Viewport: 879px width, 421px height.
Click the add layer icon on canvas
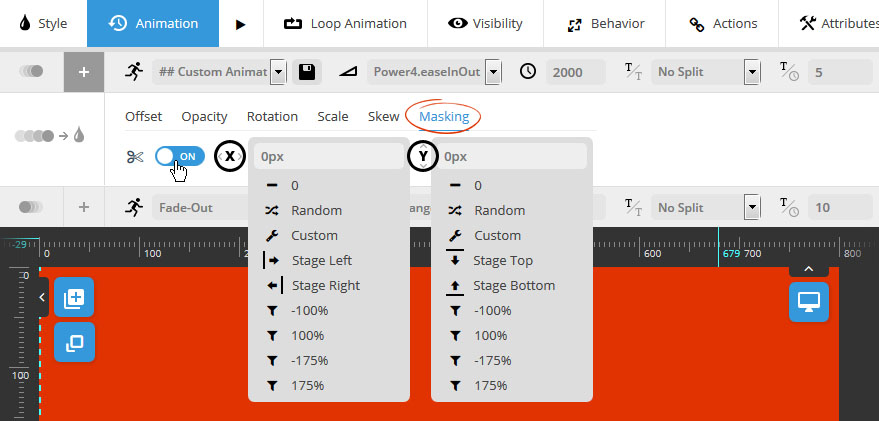74,297
